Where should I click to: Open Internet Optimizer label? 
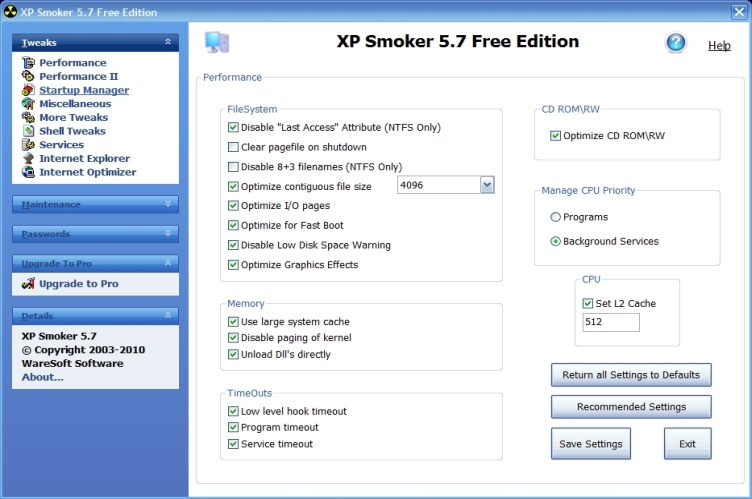(x=88, y=172)
